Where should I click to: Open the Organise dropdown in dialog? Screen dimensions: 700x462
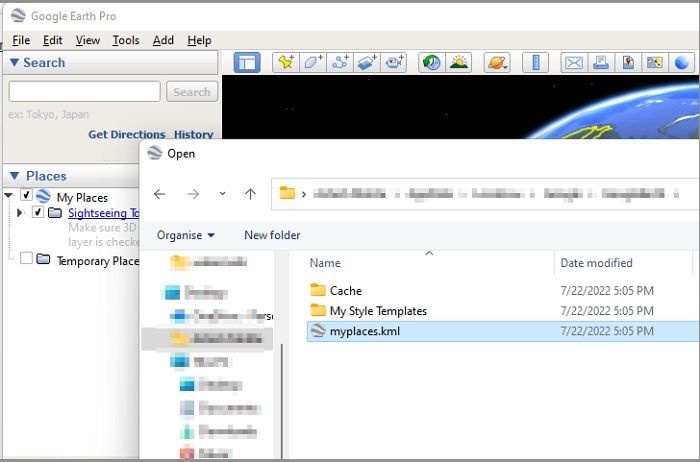185,235
